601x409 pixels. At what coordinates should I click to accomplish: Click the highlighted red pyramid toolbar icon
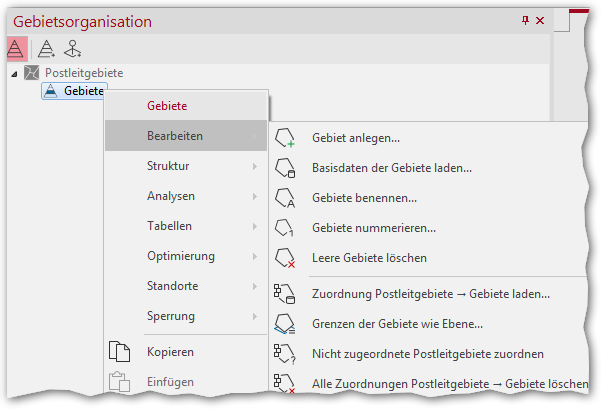(x=16, y=49)
